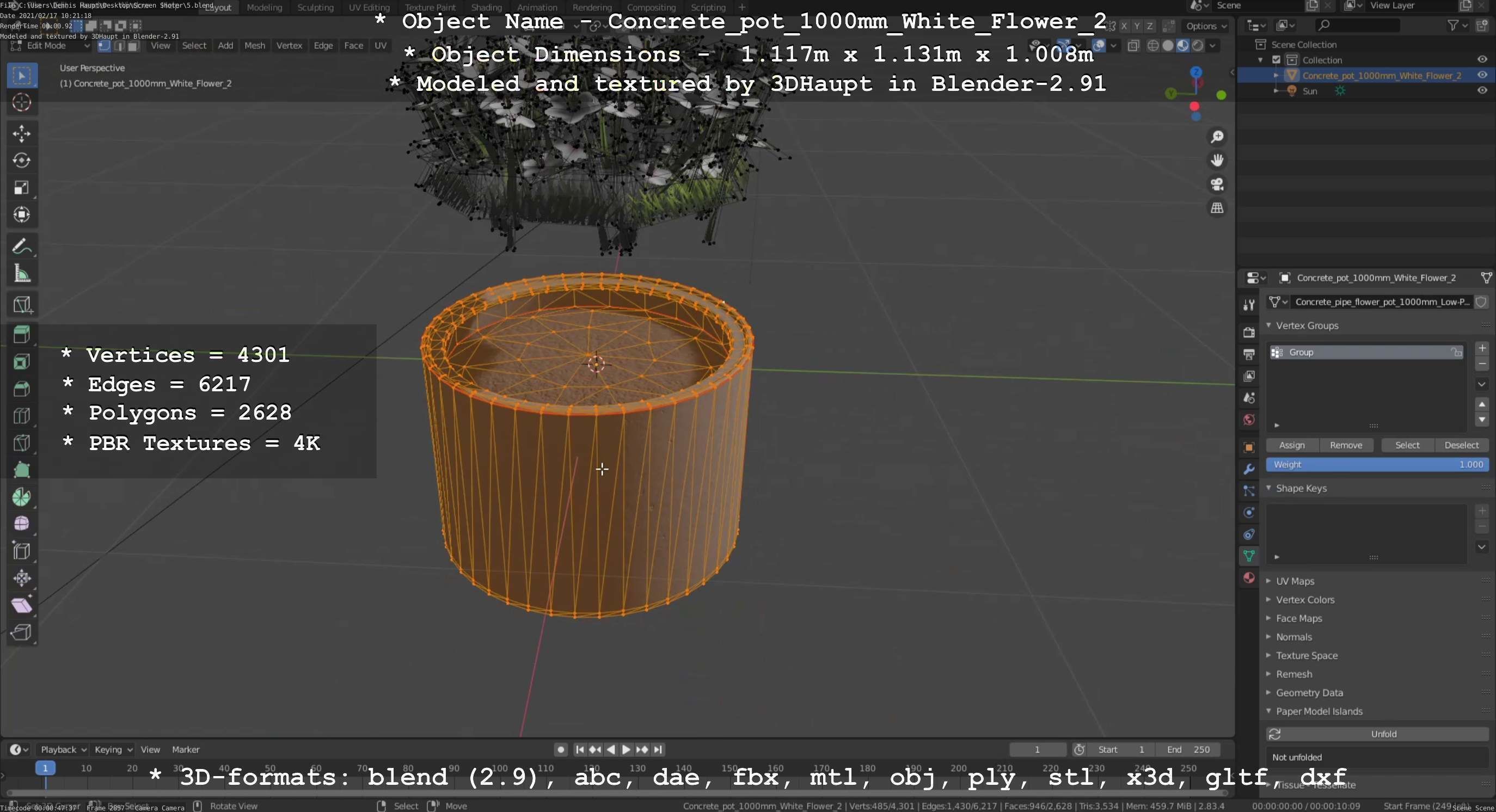The width and height of the screenshot is (1496, 812).
Task: Choose the Loop Cut tool
Action: click(22, 416)
